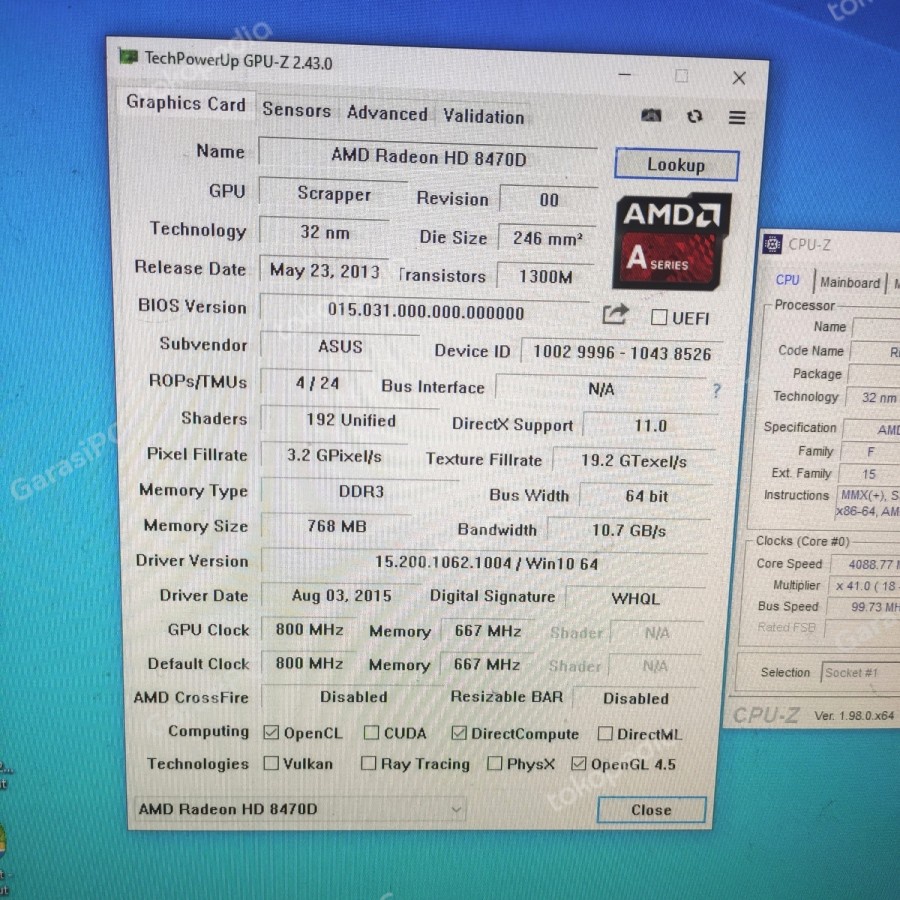Screen dimensions: 900x900
Task: Switch to the Sensors tab
Action: 296,109
